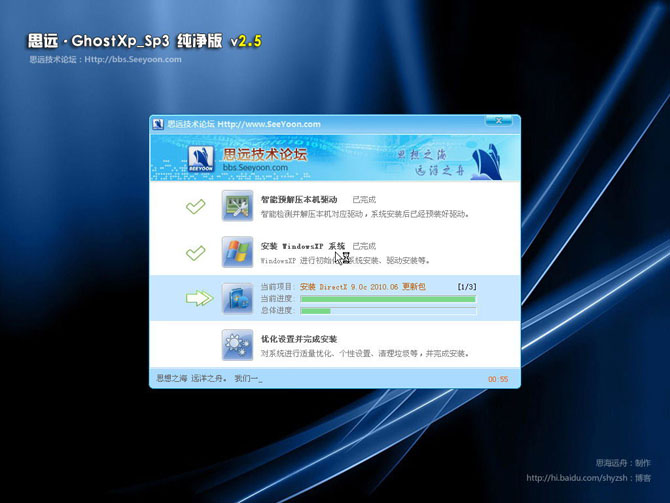Screen dimensions: 670x503
Task: Click 已完成 status next to driver step
Action: (x=364, y=200)
